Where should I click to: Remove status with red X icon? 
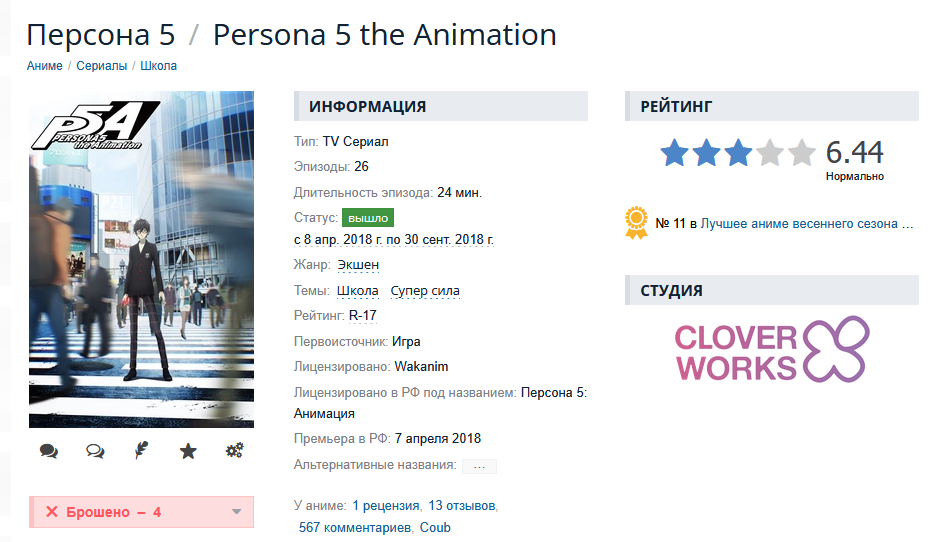coord(52,512)
